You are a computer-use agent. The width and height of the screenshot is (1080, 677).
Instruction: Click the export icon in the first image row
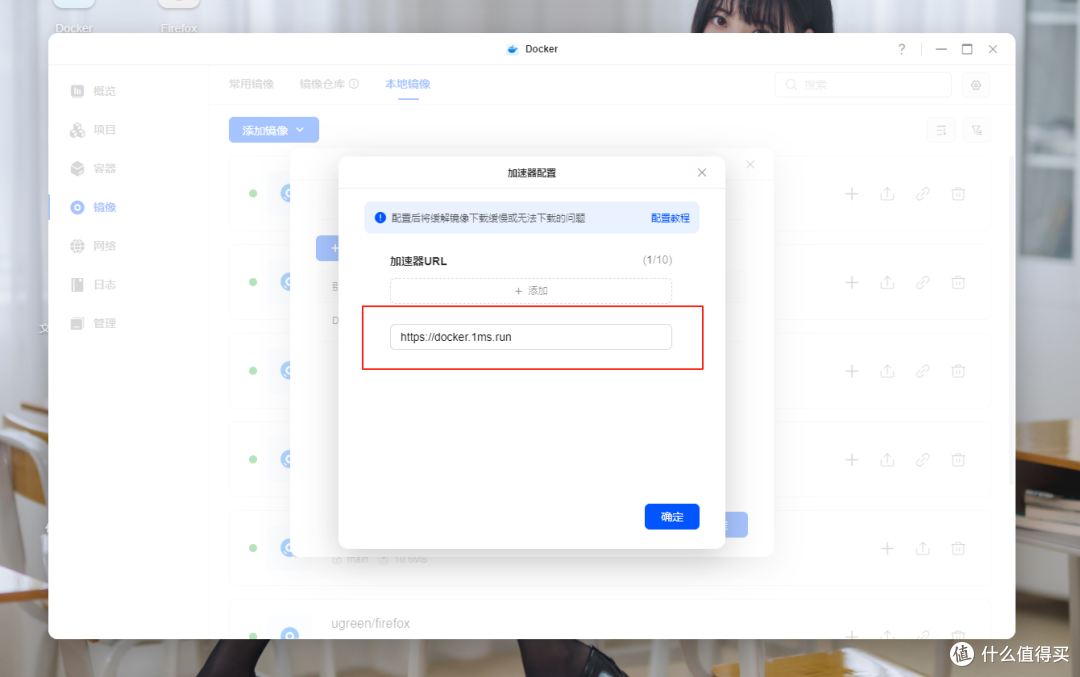(887, 194)
